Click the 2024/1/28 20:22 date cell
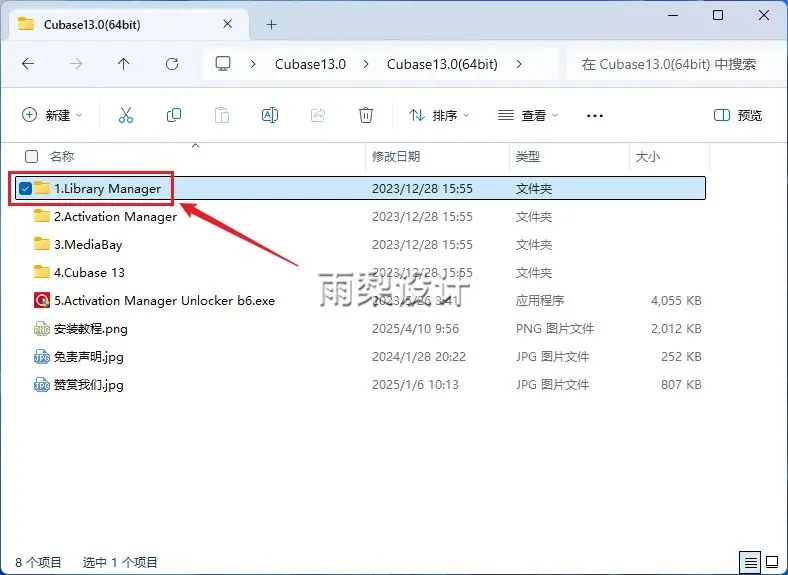788x575 pixels. click(x=419, y=357)
